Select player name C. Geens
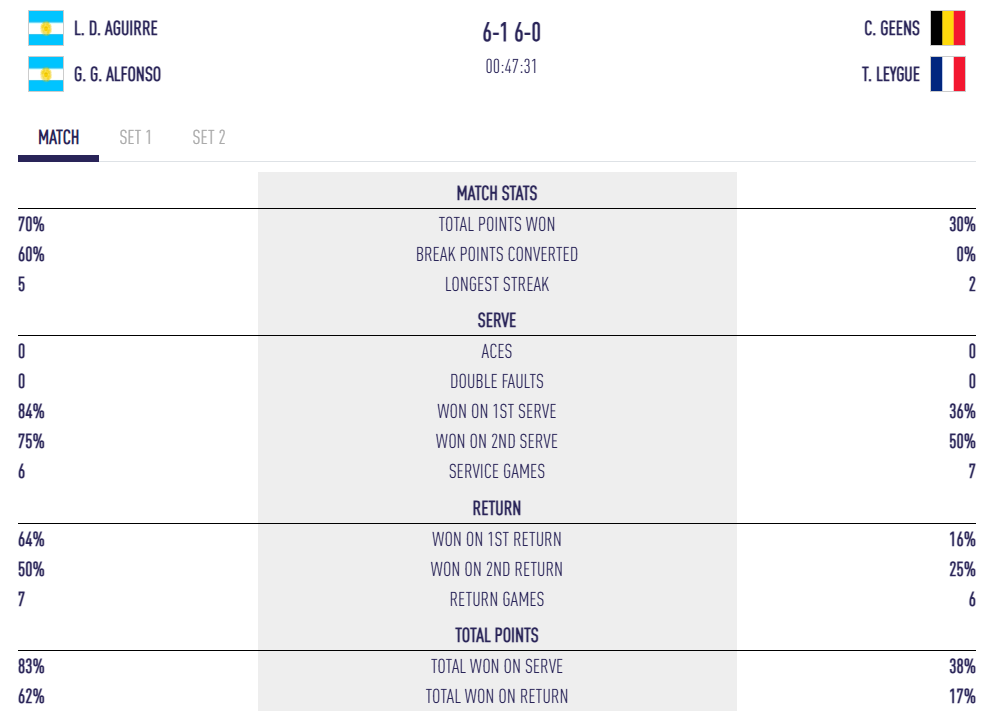The height and width of the screenshot is (726, 991). [892, 28]
